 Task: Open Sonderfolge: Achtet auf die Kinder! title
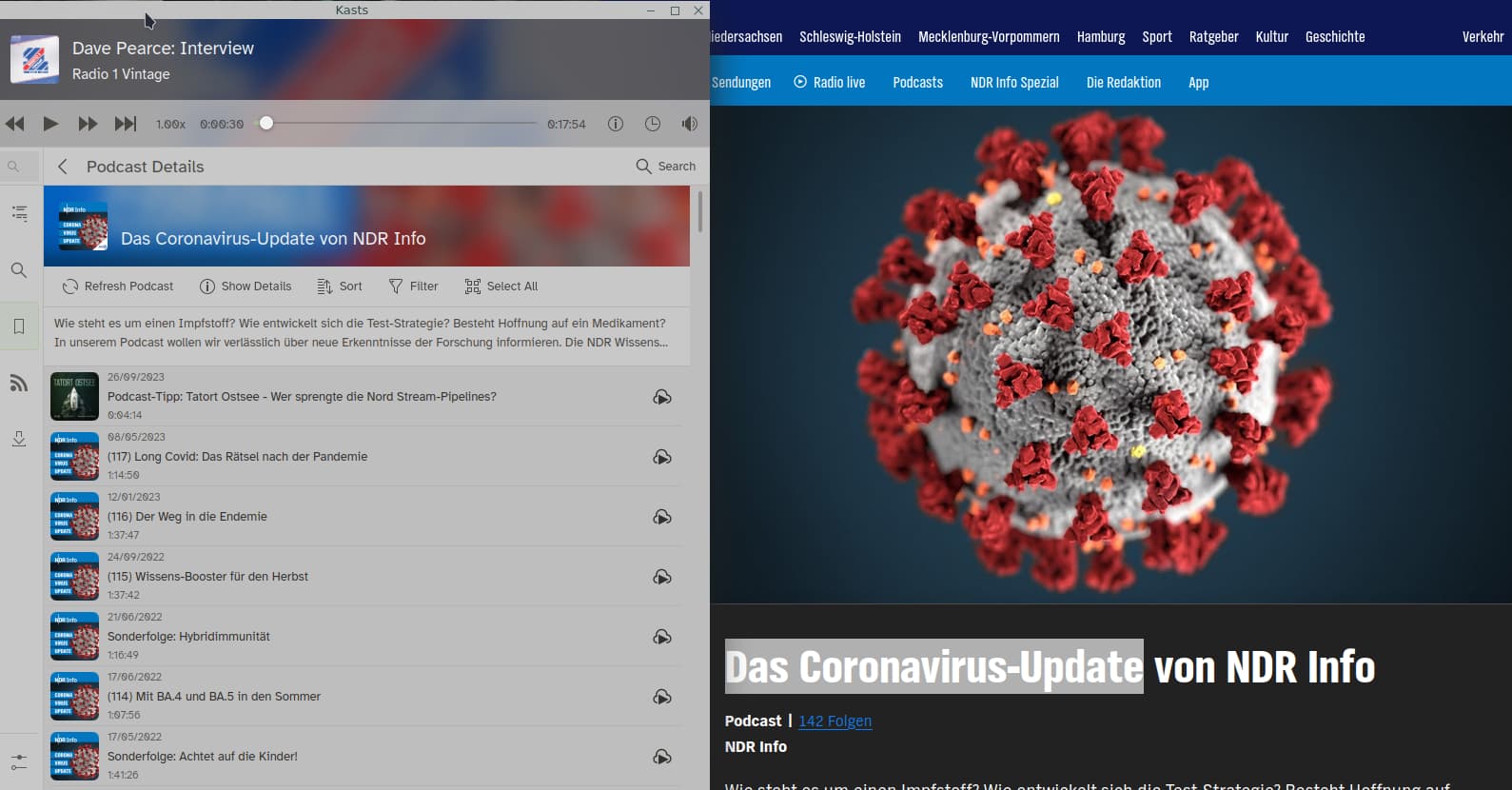tap(203, 757)
